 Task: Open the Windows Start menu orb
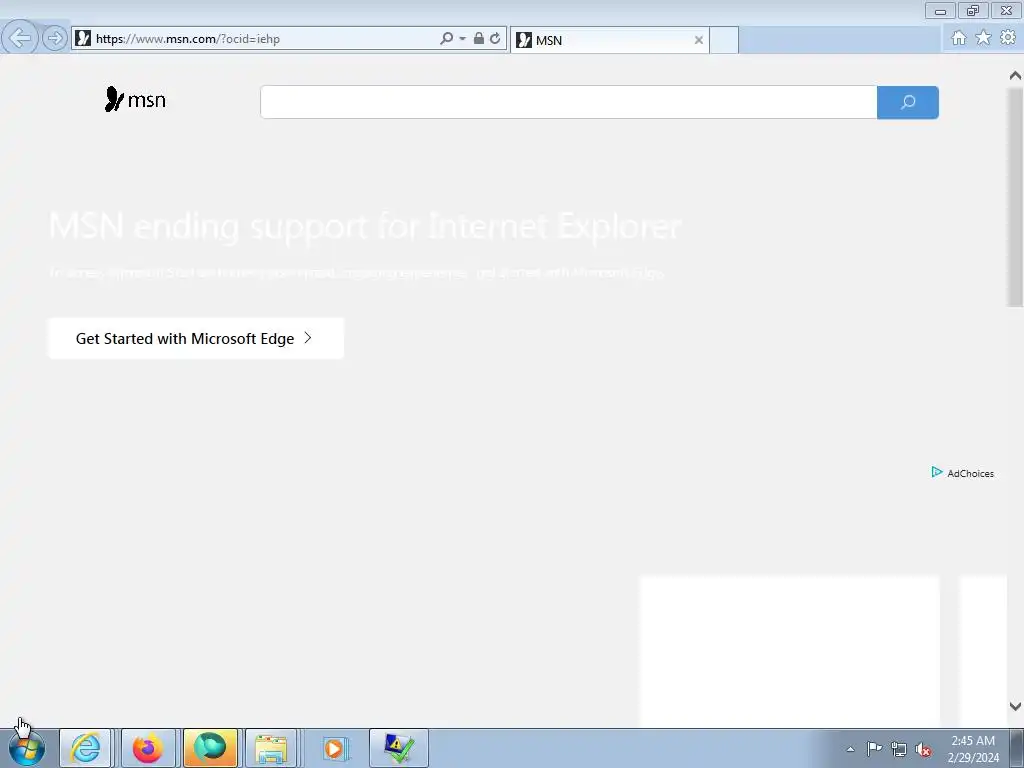[27, 748]
